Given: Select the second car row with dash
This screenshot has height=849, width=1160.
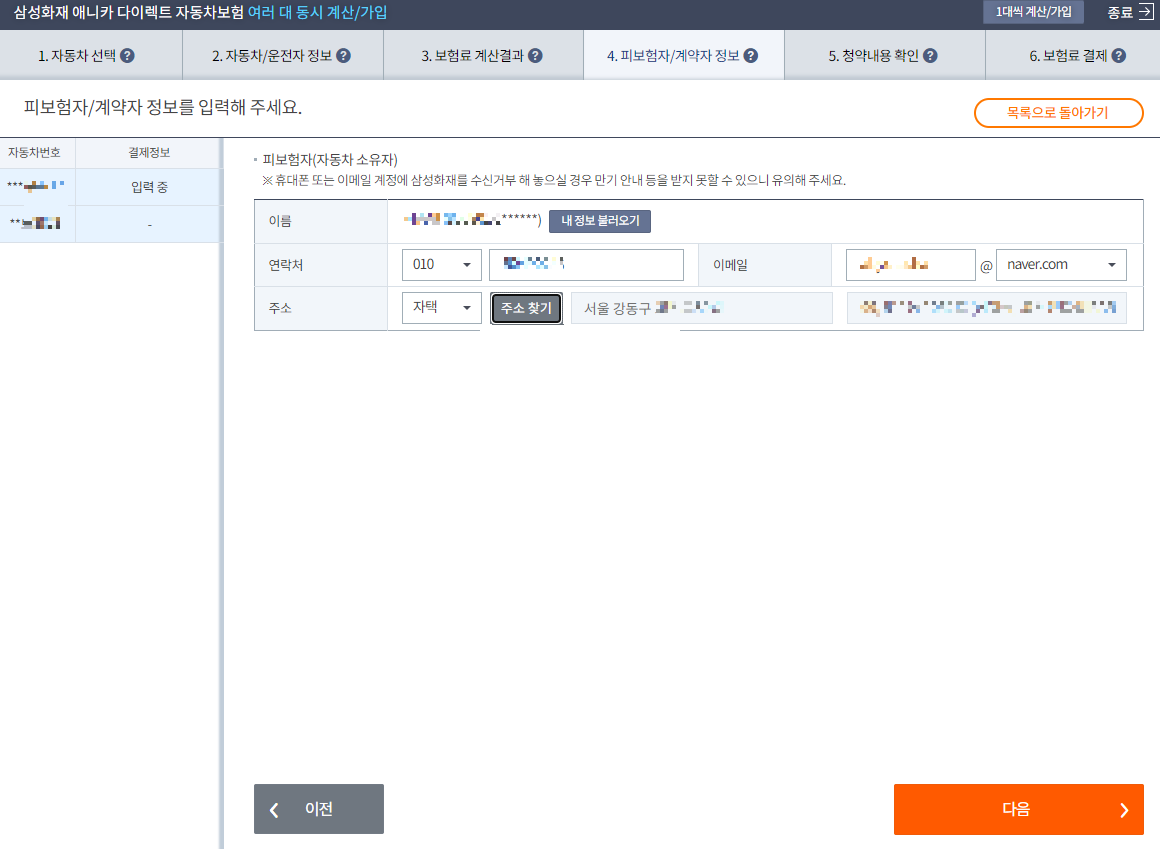Looking at the screenshot, I should (x=110, y=224).
